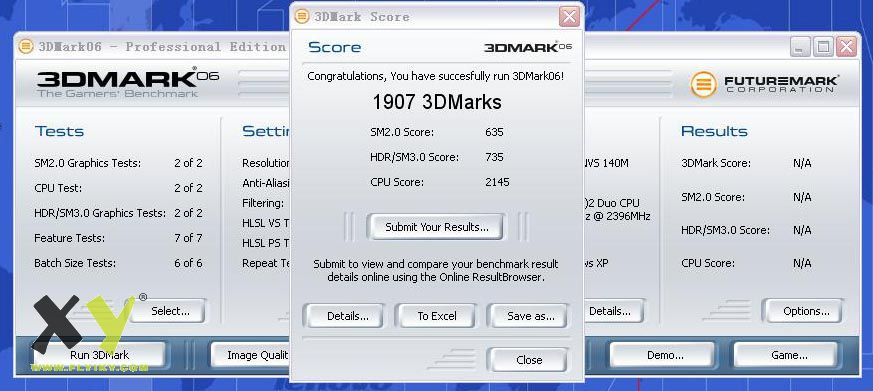
Task: Click the Resolution setting label
Action: (x=266, y=163)
